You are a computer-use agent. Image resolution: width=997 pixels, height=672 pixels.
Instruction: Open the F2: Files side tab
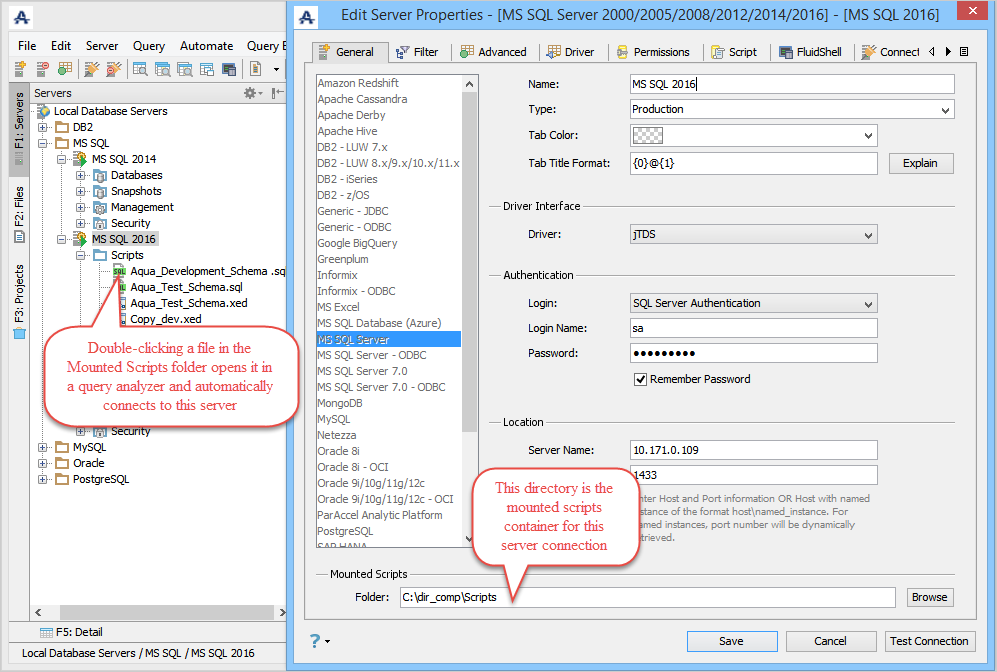19,215
